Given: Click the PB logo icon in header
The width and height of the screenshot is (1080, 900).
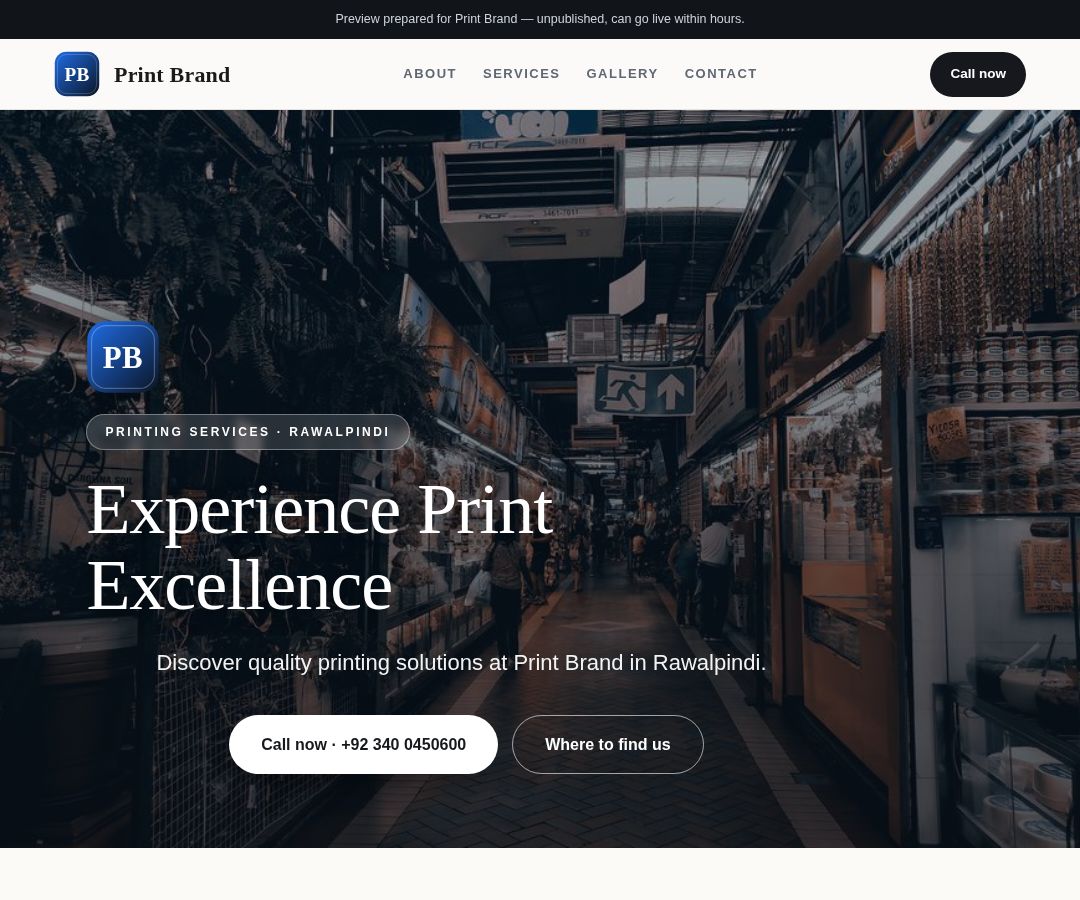Looking at the screenshot, I should 77,74.
